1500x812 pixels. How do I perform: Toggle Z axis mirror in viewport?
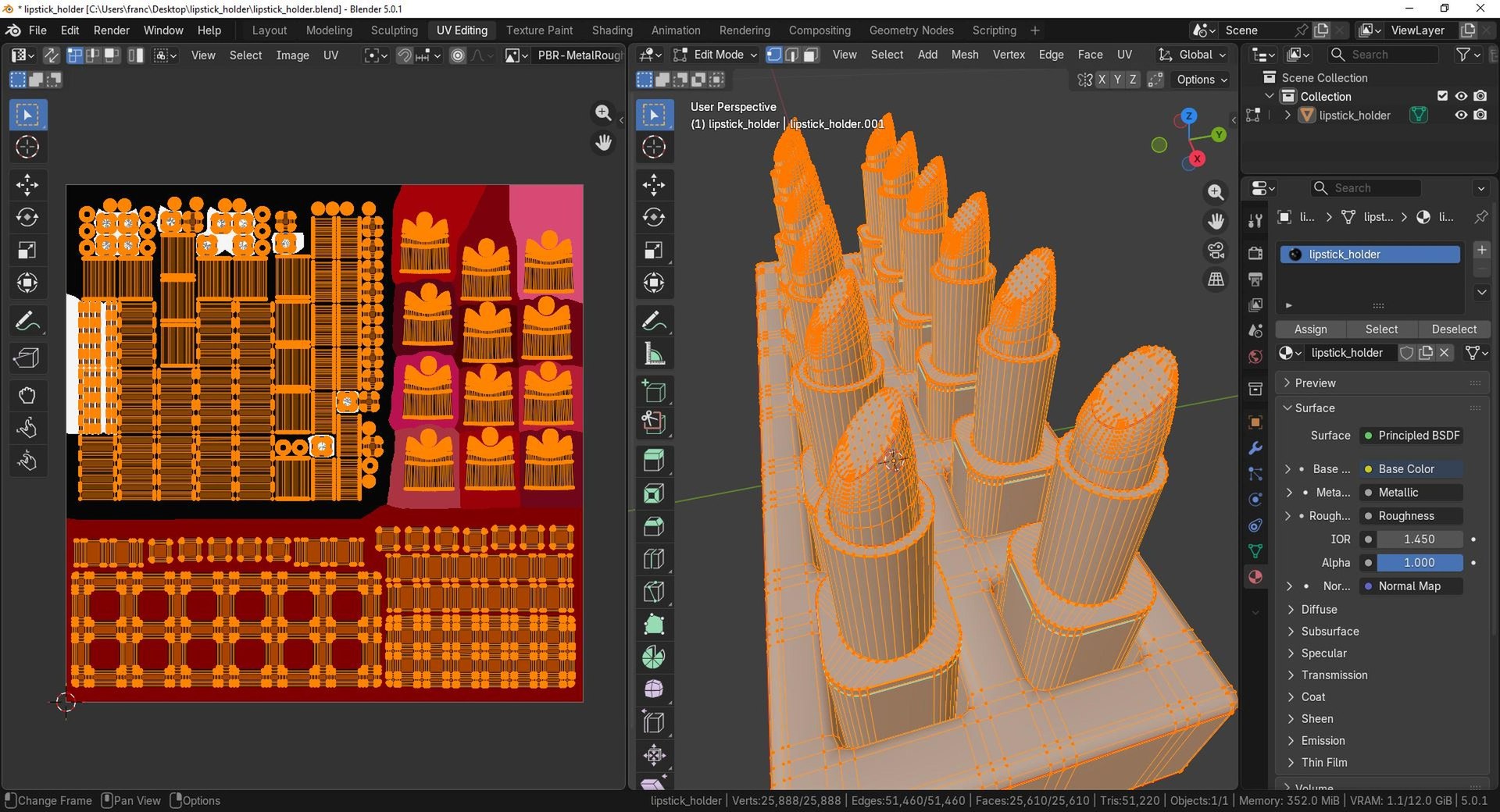click(1133, 80)
